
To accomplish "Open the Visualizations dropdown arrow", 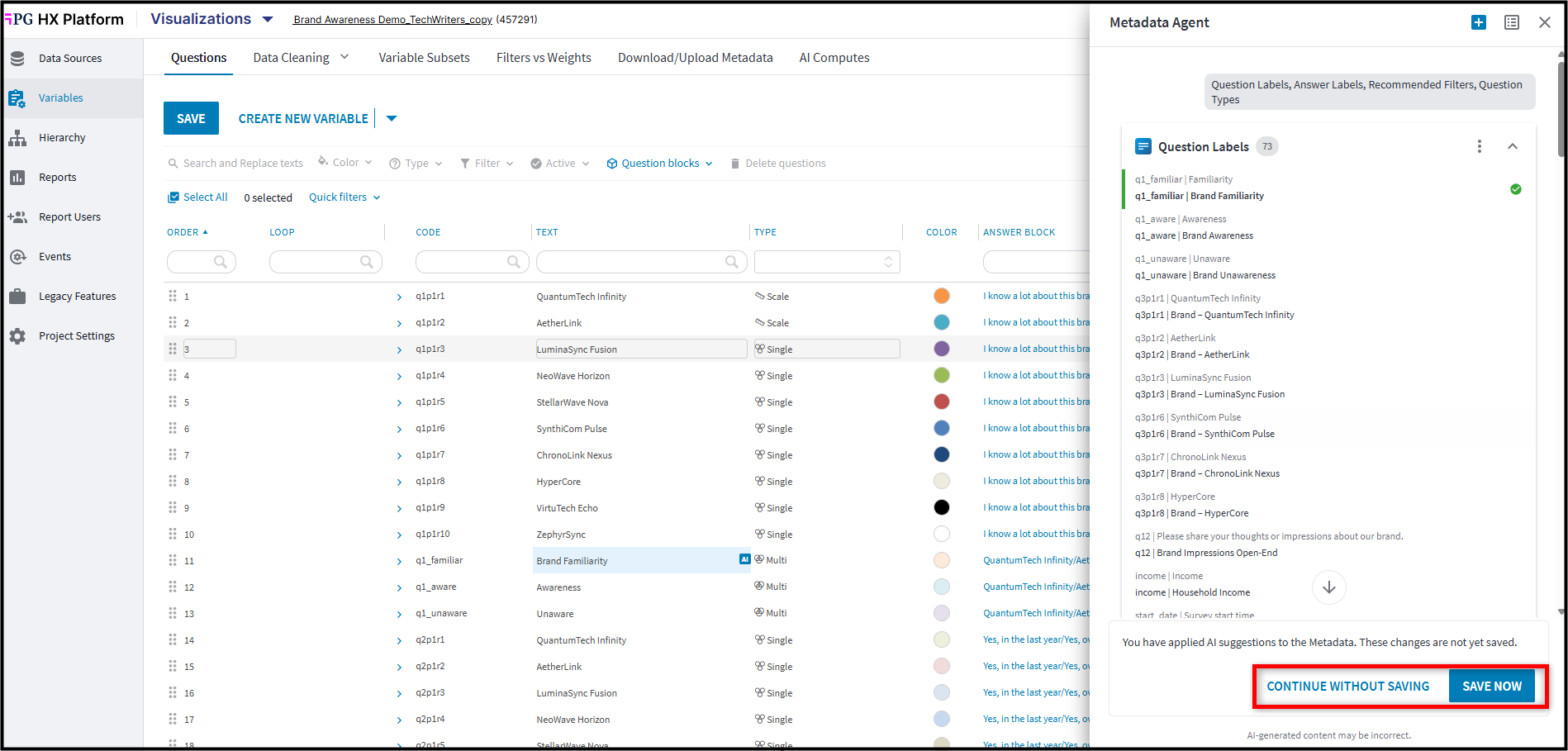I will [x=268, y=19].
